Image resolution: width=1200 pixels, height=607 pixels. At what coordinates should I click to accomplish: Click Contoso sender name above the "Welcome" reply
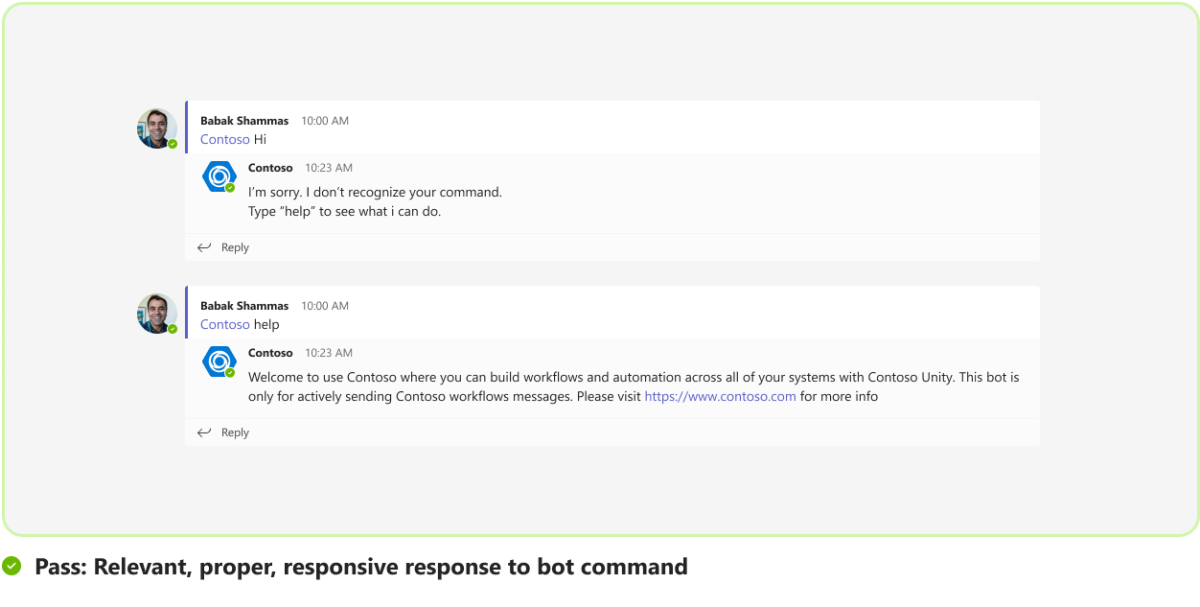270,353
